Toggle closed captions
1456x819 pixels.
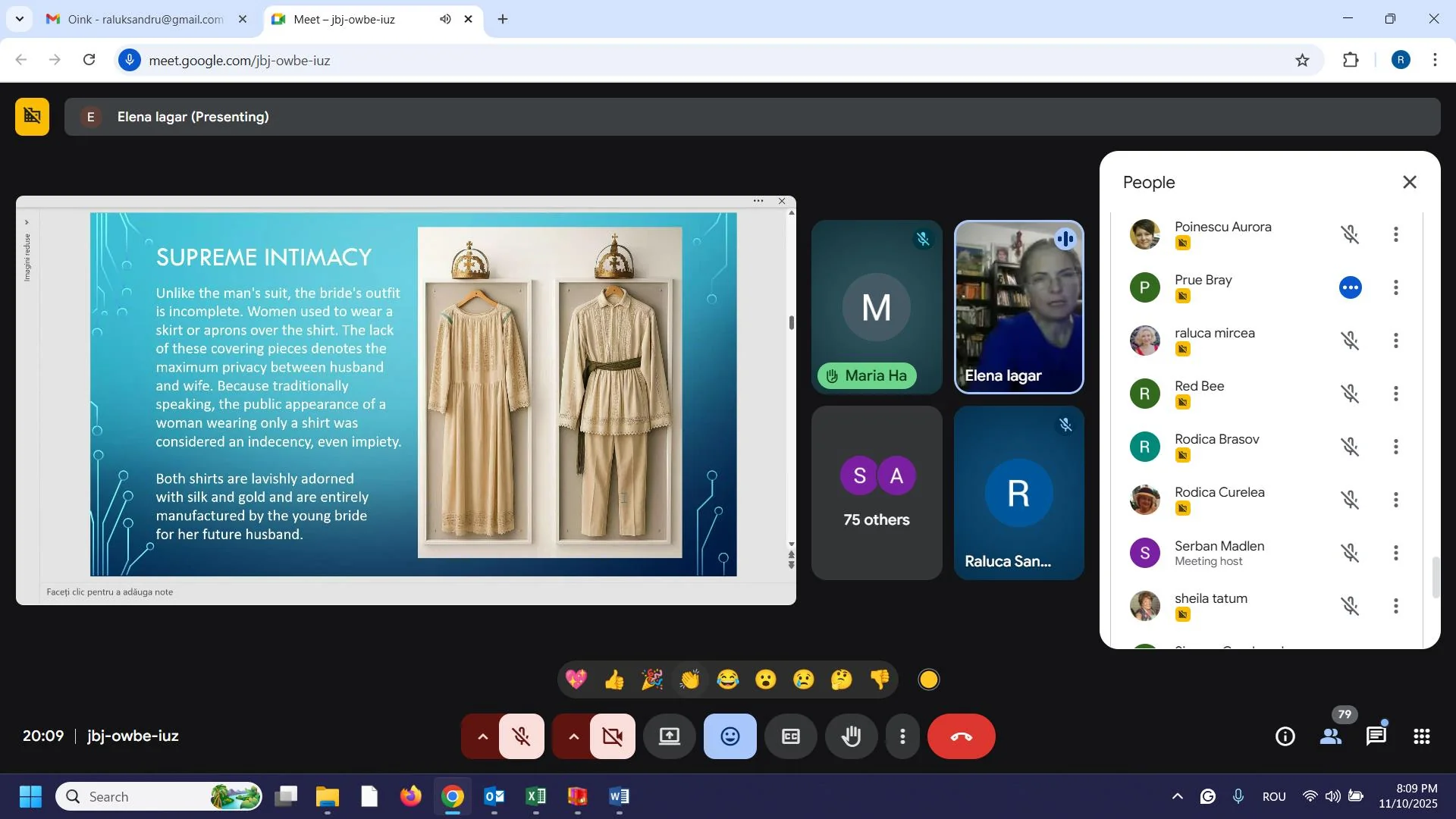point(790,736)
